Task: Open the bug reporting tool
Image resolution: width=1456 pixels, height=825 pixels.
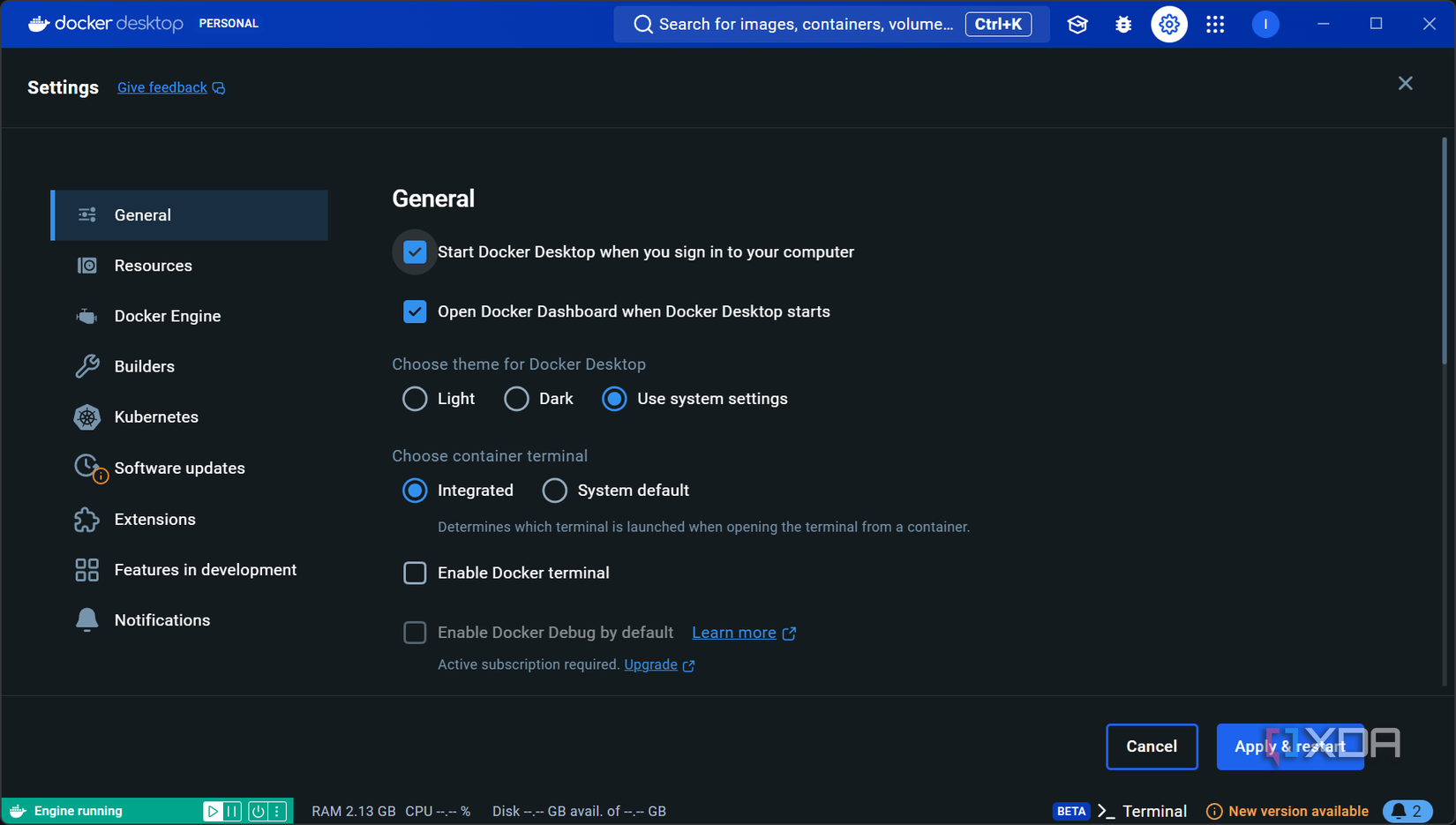Action: [1122, 24]
